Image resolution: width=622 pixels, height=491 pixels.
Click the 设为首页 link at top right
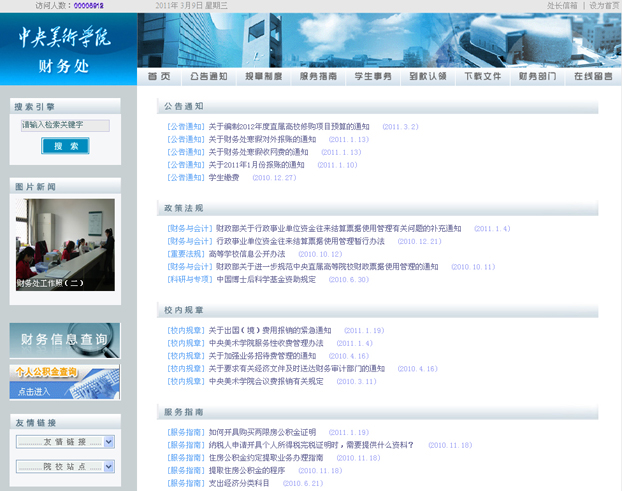click(604, 5)
